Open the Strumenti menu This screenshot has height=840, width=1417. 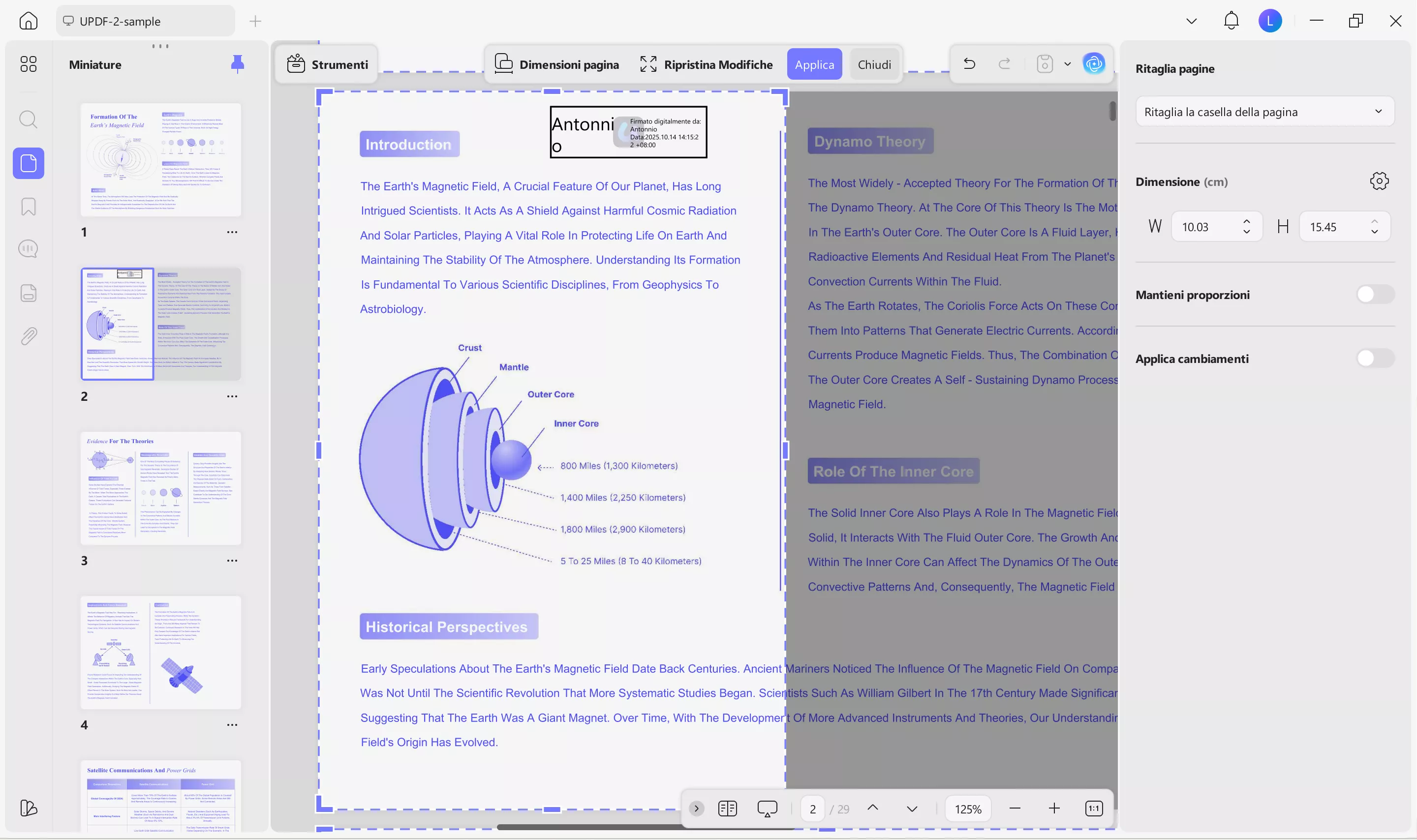[327, 64]
